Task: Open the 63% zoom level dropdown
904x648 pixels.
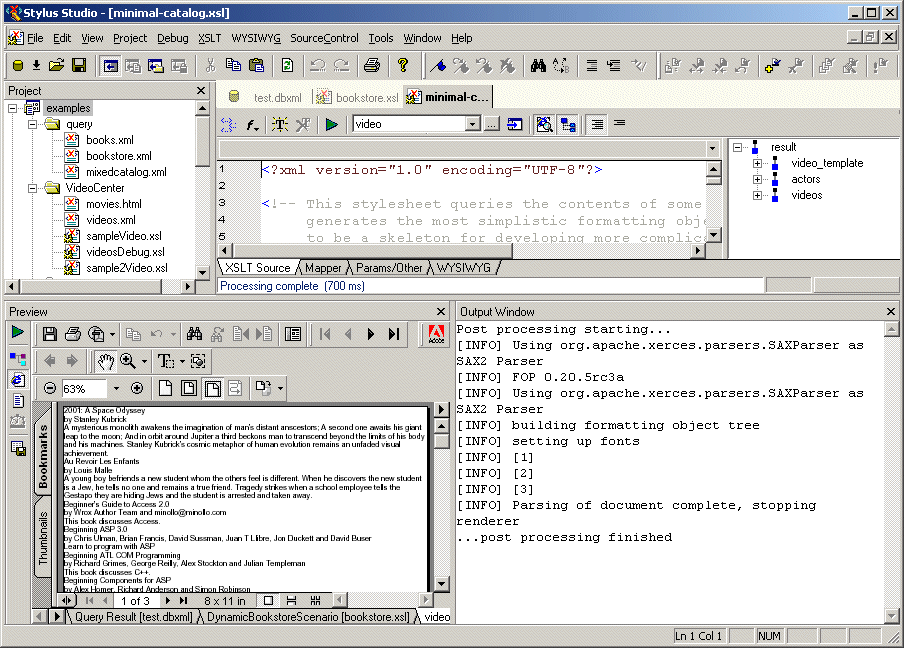Action: tap(116, 388)
